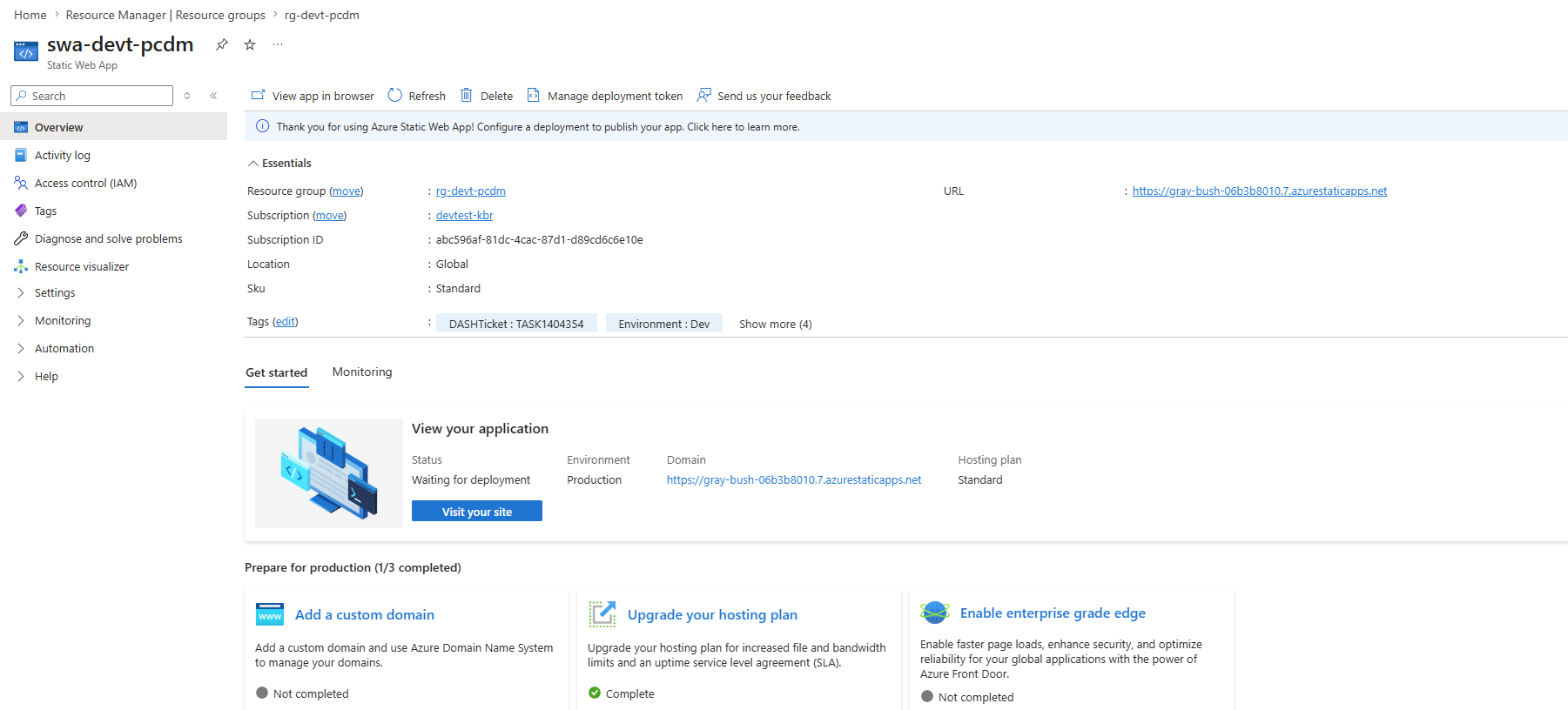Open Overview in the sidebar
The width and height of the screenshot is (1568, 710).
tap(113, 127)
